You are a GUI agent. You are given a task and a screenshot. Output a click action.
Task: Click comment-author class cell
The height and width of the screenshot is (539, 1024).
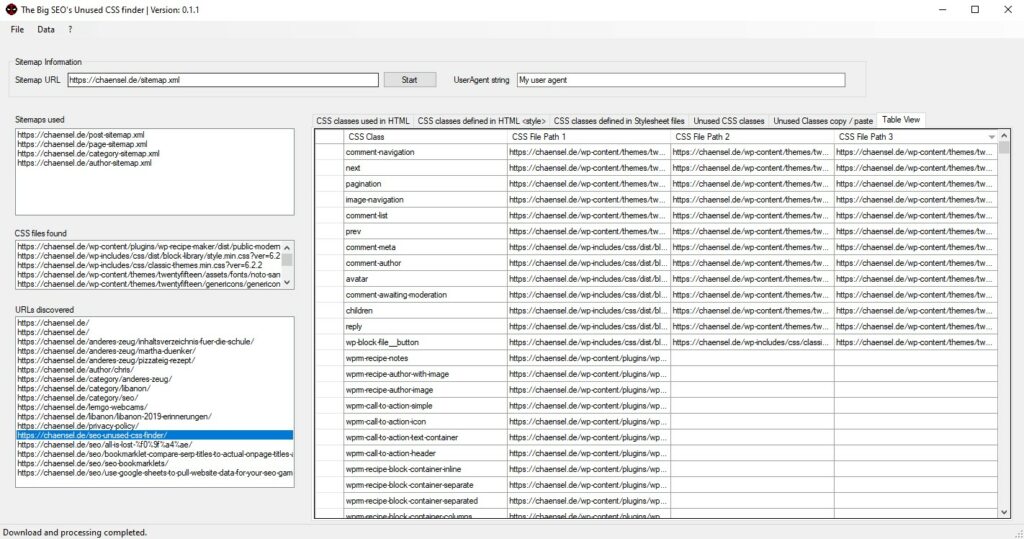click(x=425, y=263)
